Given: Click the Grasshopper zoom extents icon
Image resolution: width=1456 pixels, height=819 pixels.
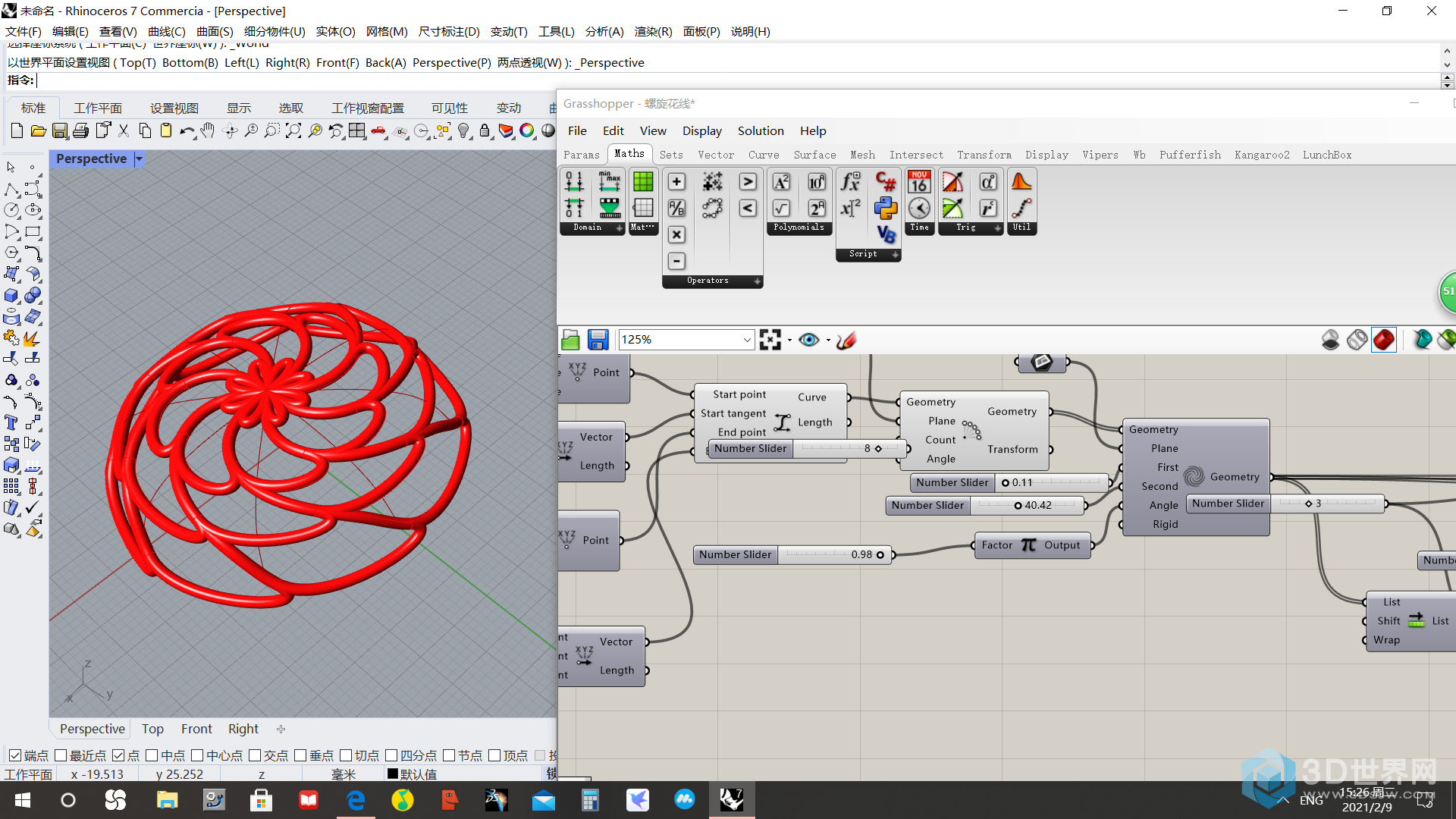Looking at the screenshot, I should tap(770, 340).
